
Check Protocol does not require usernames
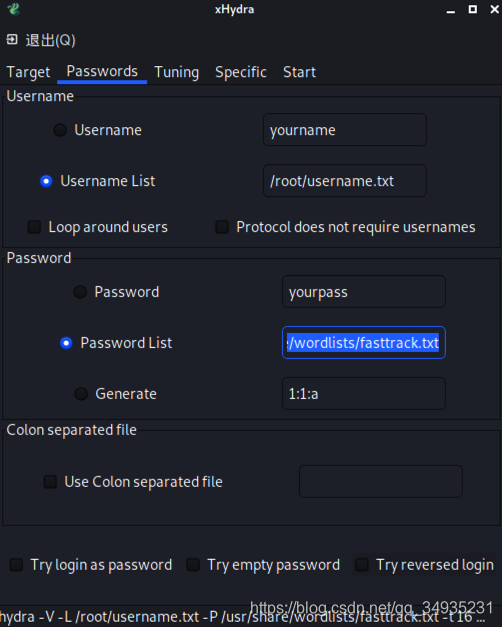(222, 227)
